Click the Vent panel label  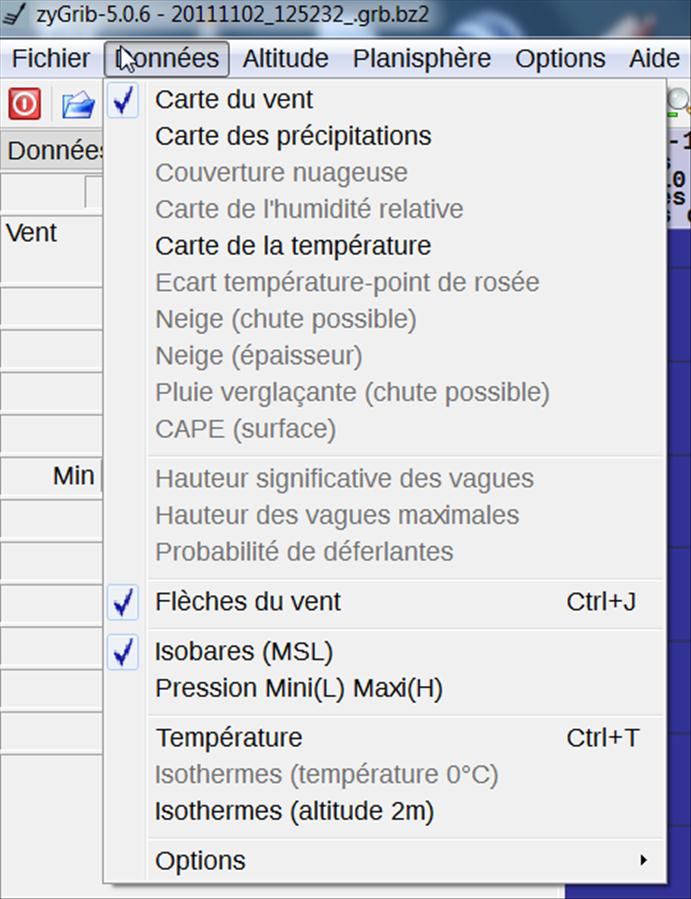[32, 233]
